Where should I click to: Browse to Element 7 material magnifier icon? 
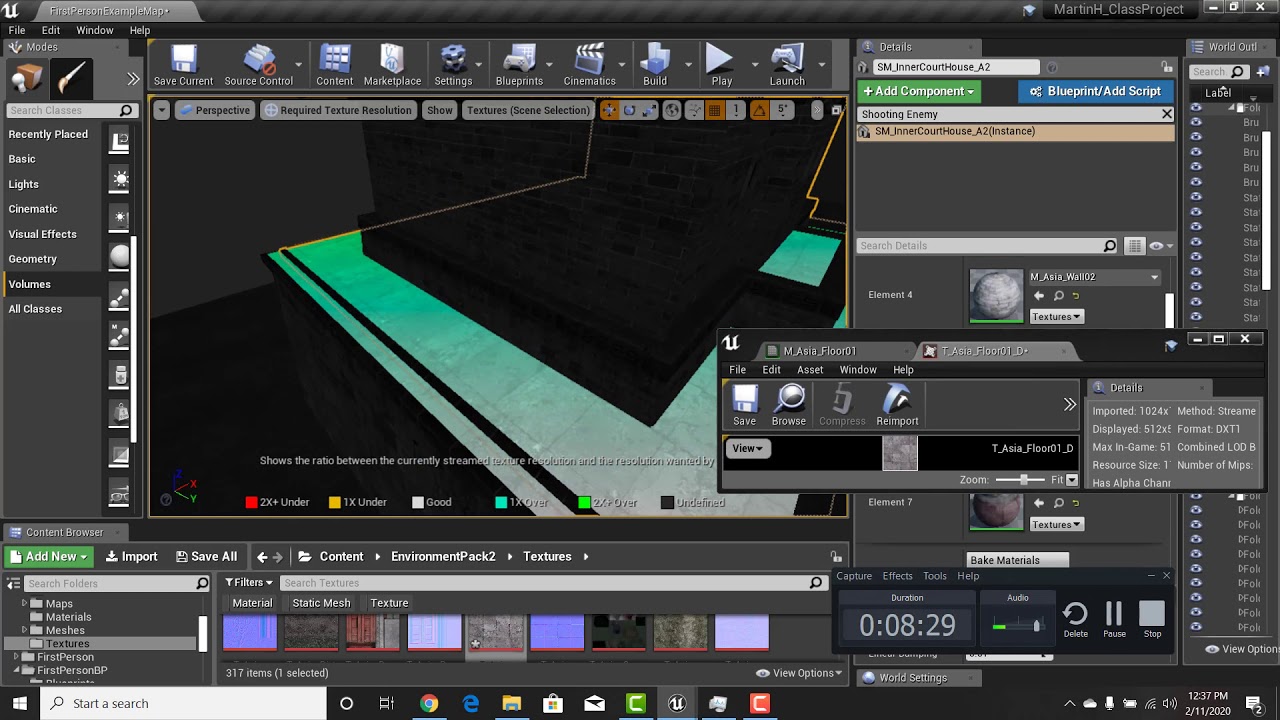pos(1058,504)
